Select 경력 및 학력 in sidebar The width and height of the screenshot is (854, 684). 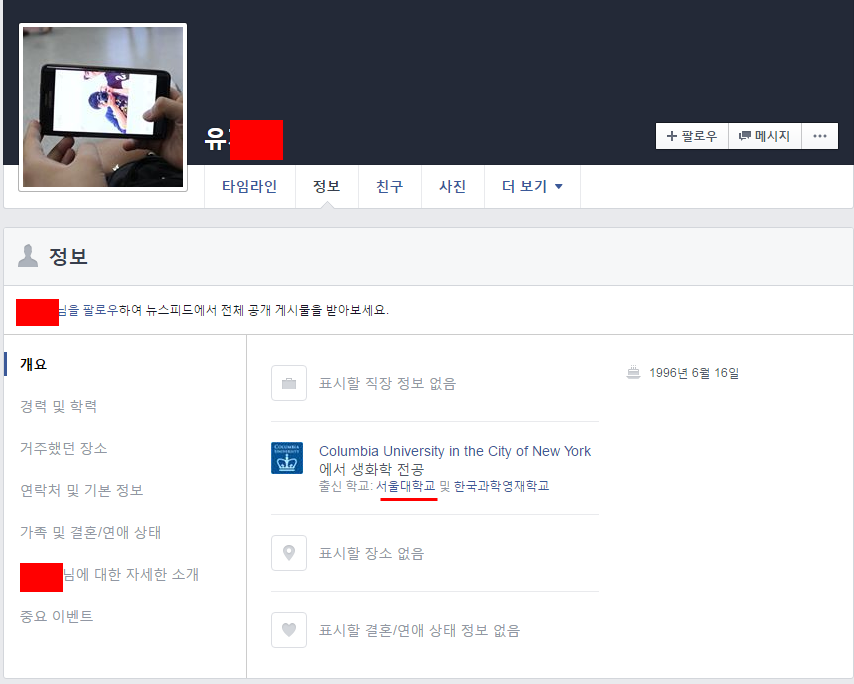[x=59, y=406]
